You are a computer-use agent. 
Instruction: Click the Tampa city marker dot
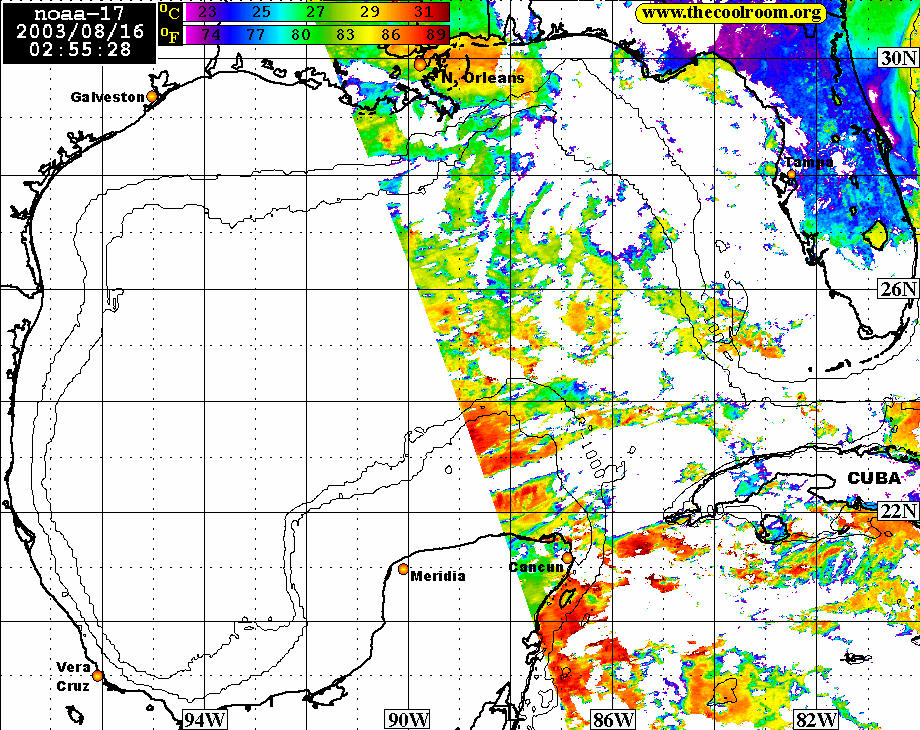(x=792, y=174)
